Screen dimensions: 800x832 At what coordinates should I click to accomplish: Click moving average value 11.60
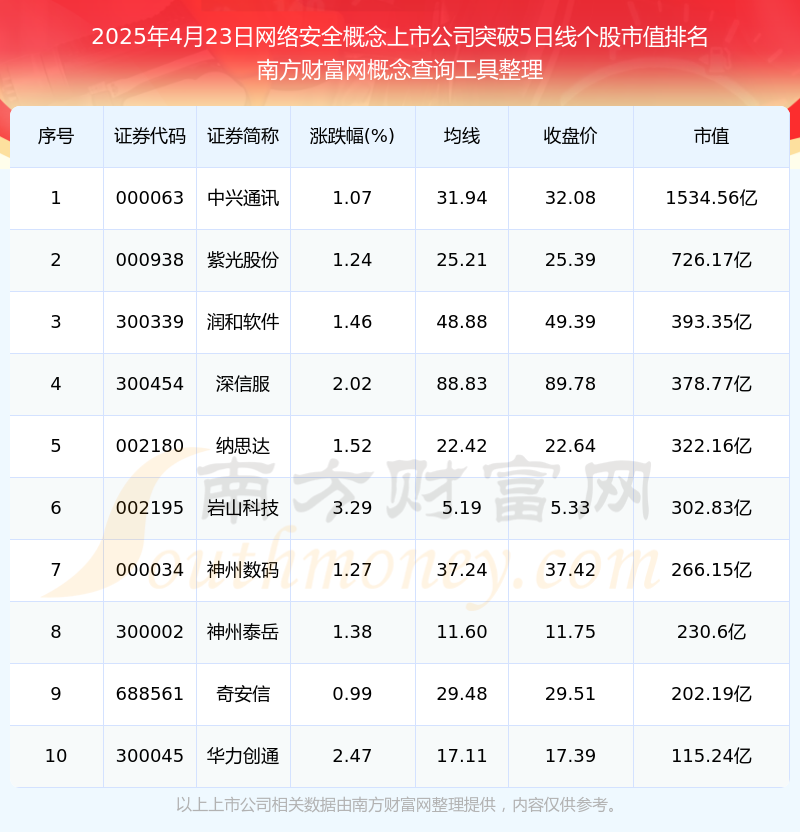(x=462, y=632)
